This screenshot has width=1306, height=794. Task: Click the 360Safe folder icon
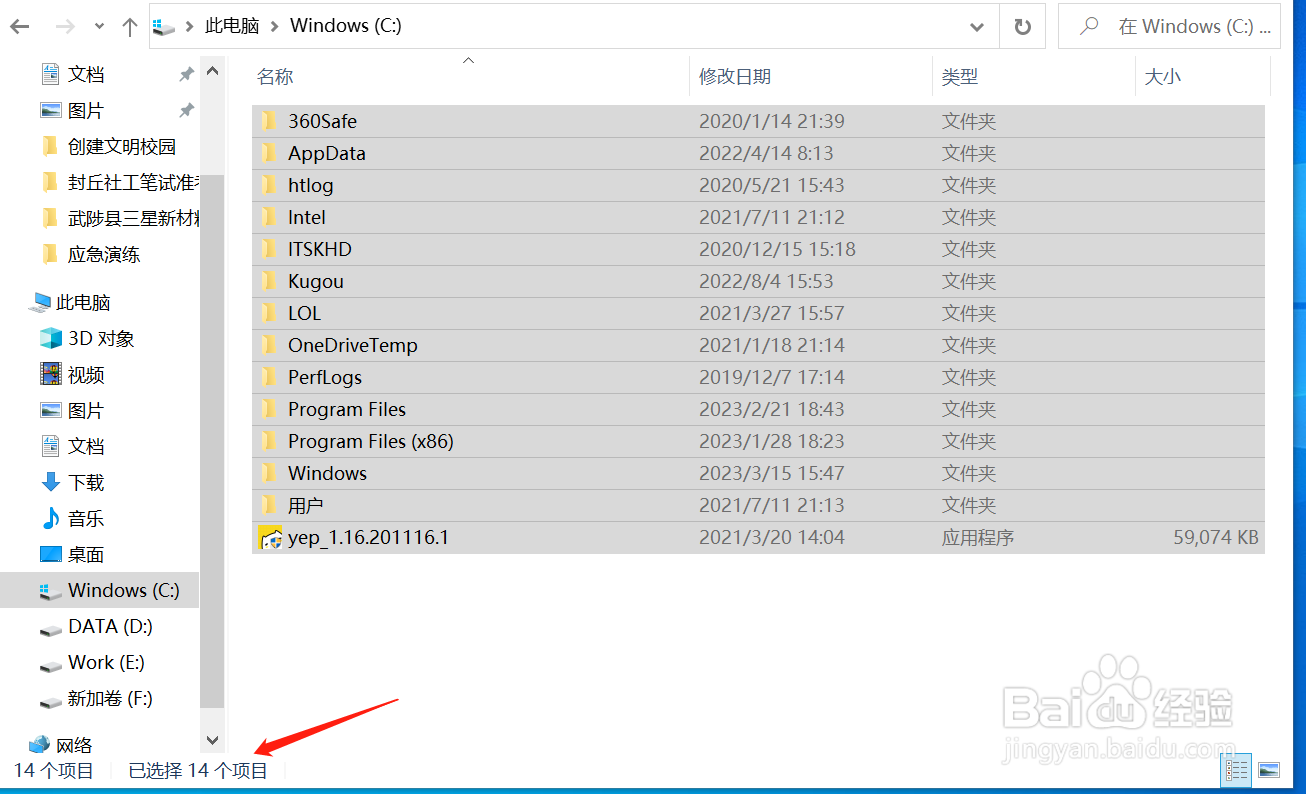pyautogui.click(x=269, y=121)
